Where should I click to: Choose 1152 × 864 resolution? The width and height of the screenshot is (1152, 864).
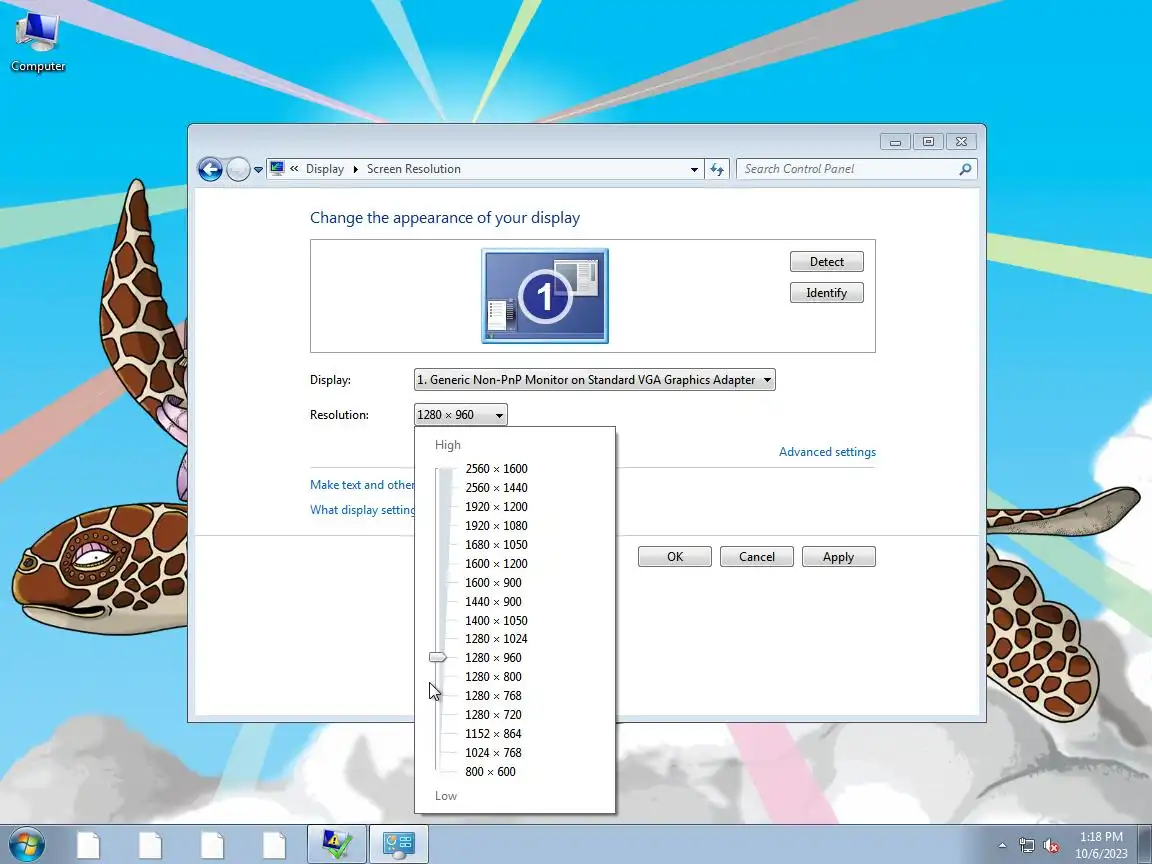coord(493,734)
